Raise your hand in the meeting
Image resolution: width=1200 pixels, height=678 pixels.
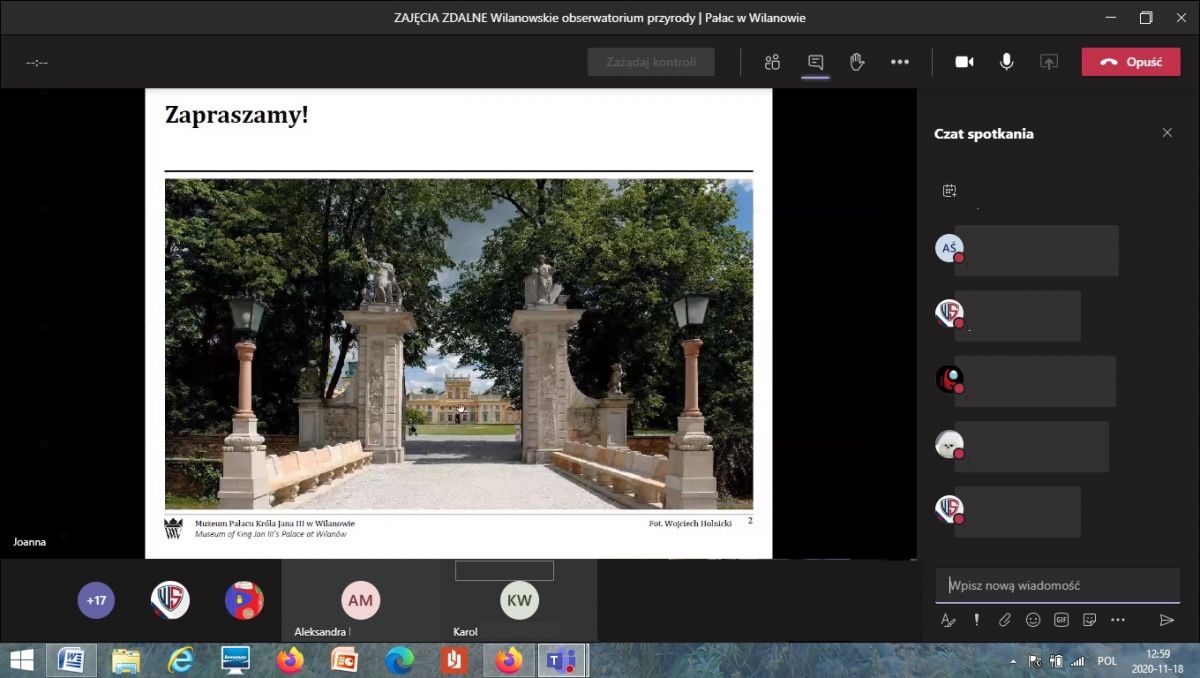click(857, 62)
